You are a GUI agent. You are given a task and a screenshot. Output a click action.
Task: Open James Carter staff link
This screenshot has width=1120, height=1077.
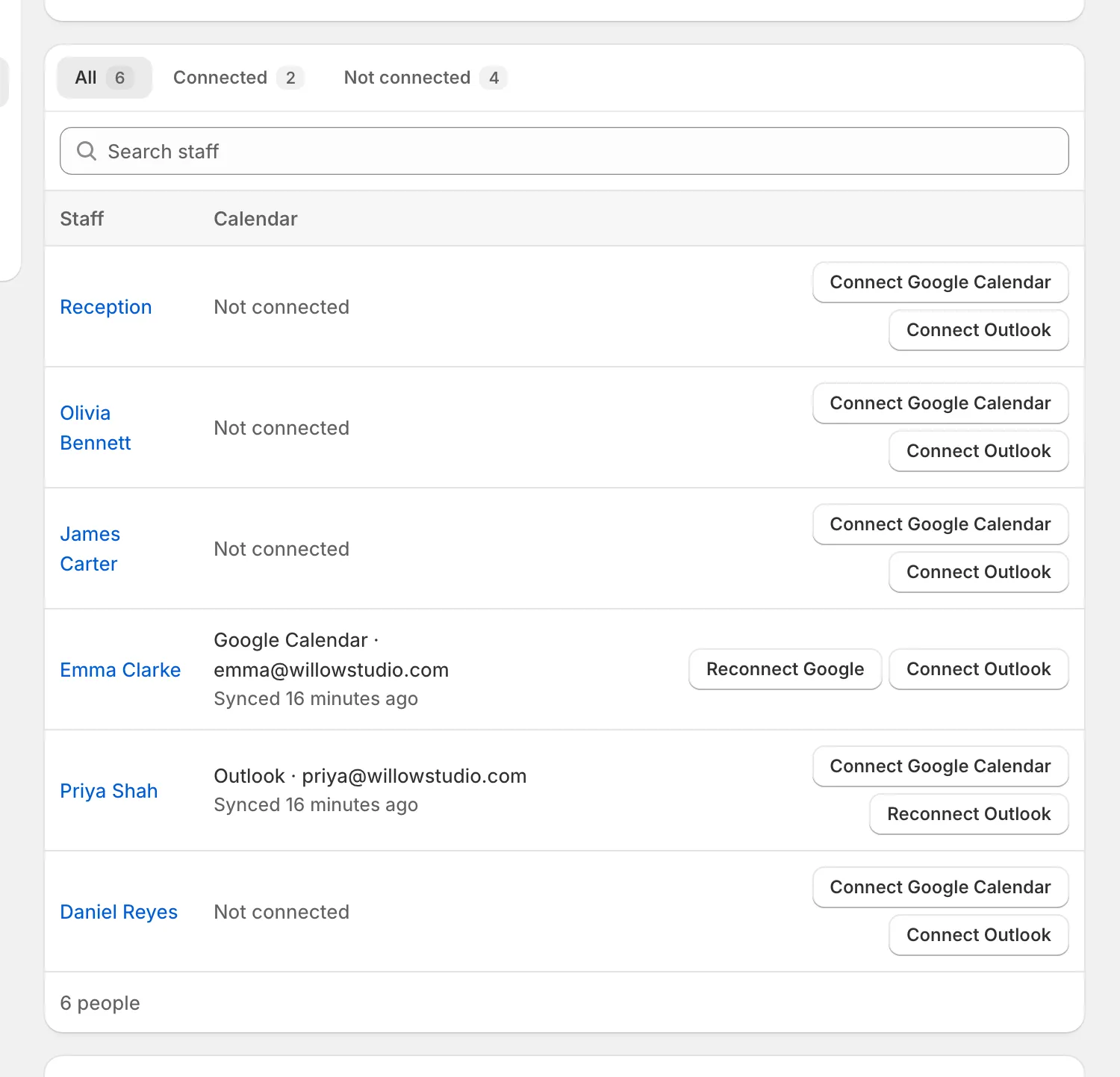(x=90, y=549)
